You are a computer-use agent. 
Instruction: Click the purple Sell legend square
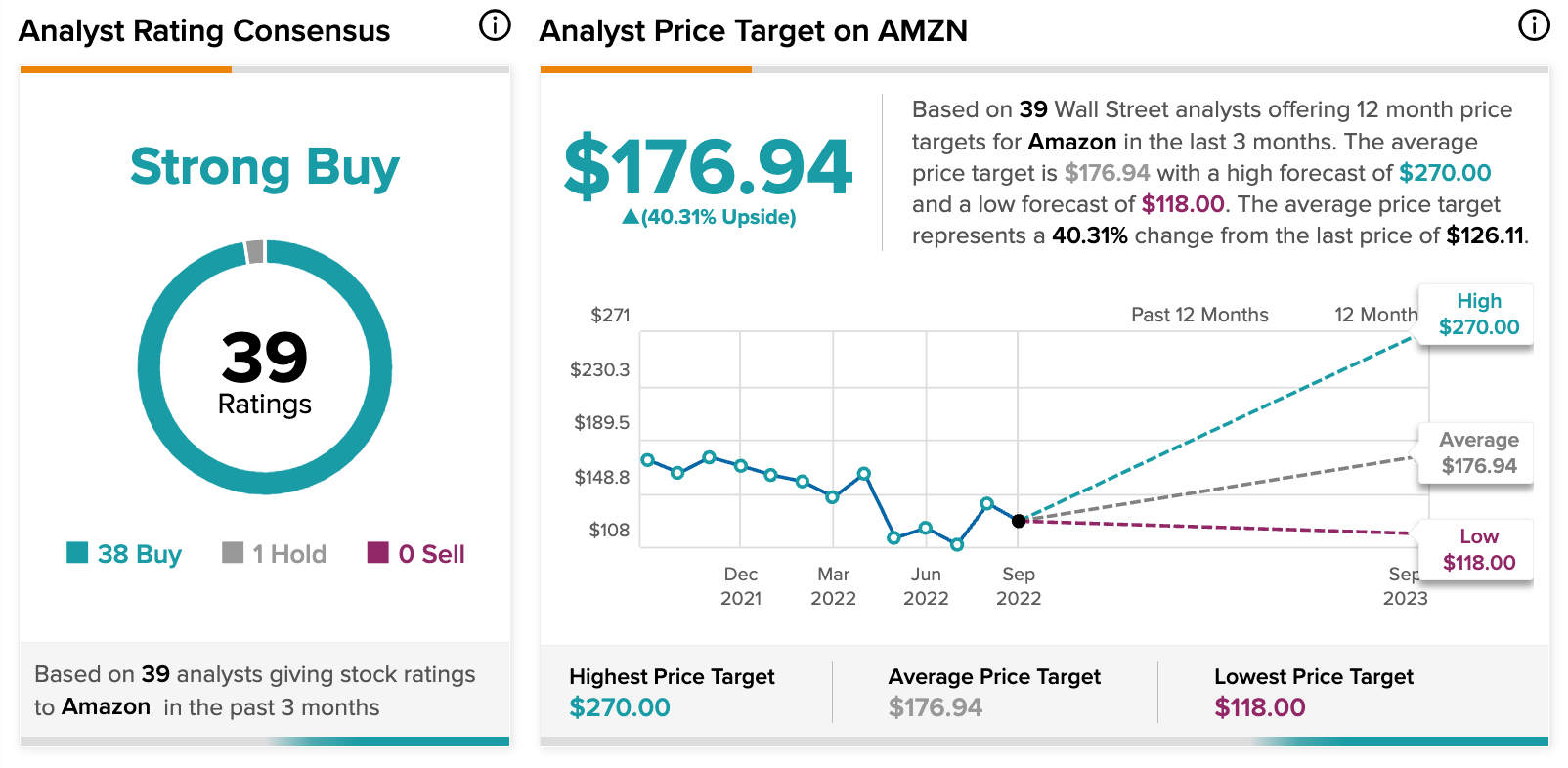pos(377,553)
